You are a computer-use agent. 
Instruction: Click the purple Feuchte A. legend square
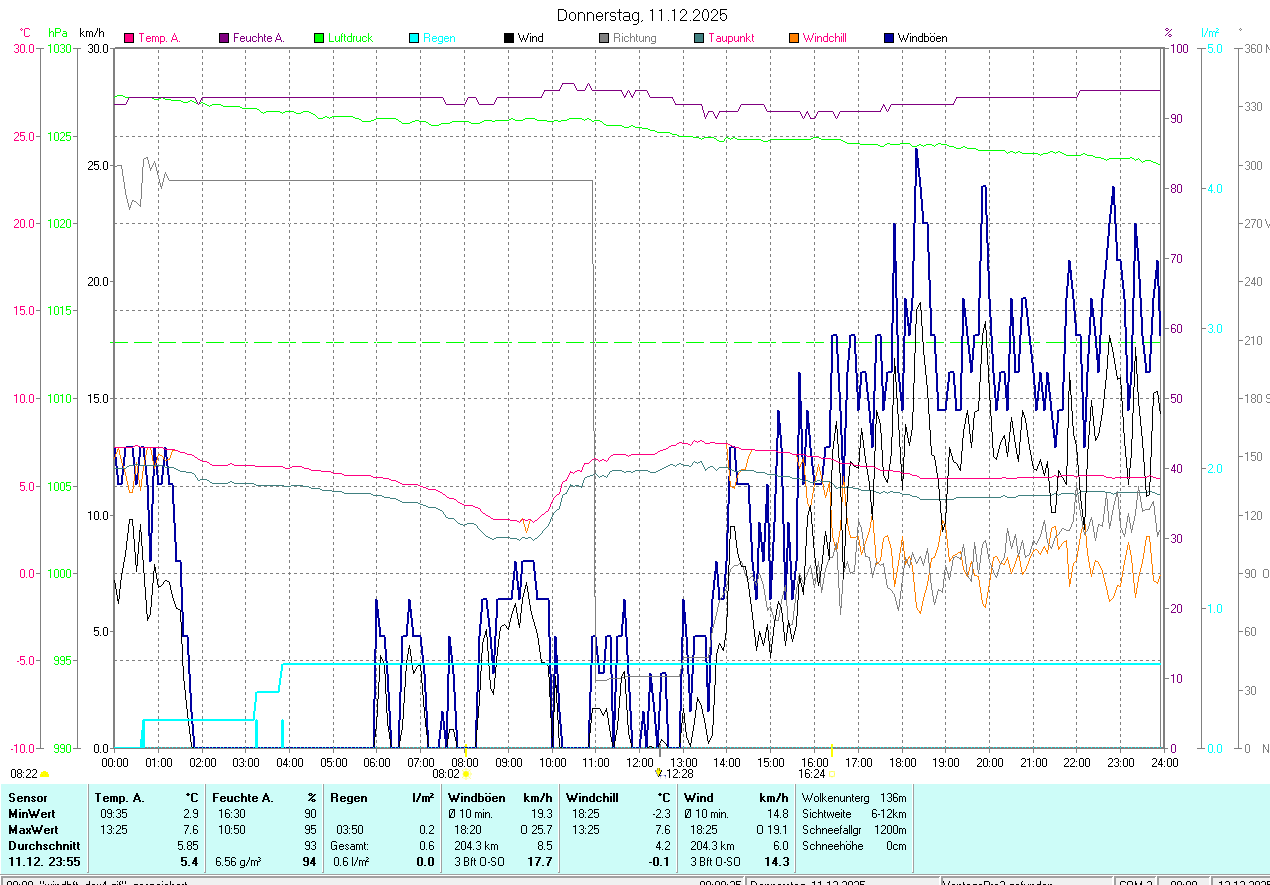click(224, 38)
